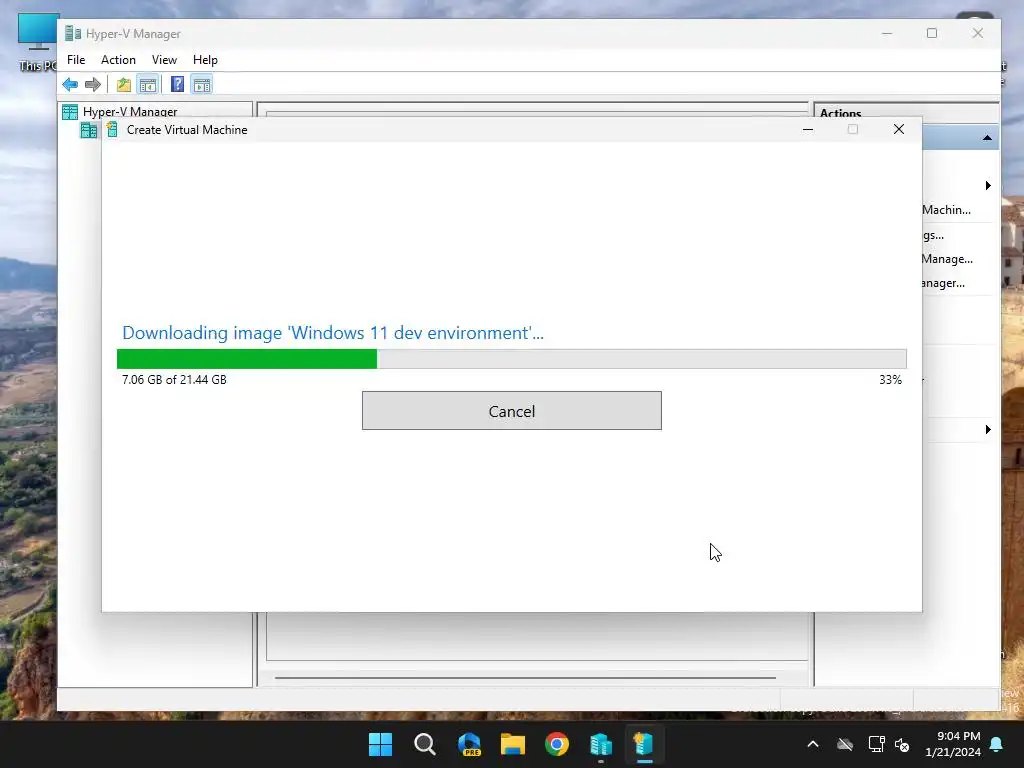This screenshot has width=1024, height=768.
Task: Click the '7.06 GB of 21.44 GB' text
Action: point(174,379)
